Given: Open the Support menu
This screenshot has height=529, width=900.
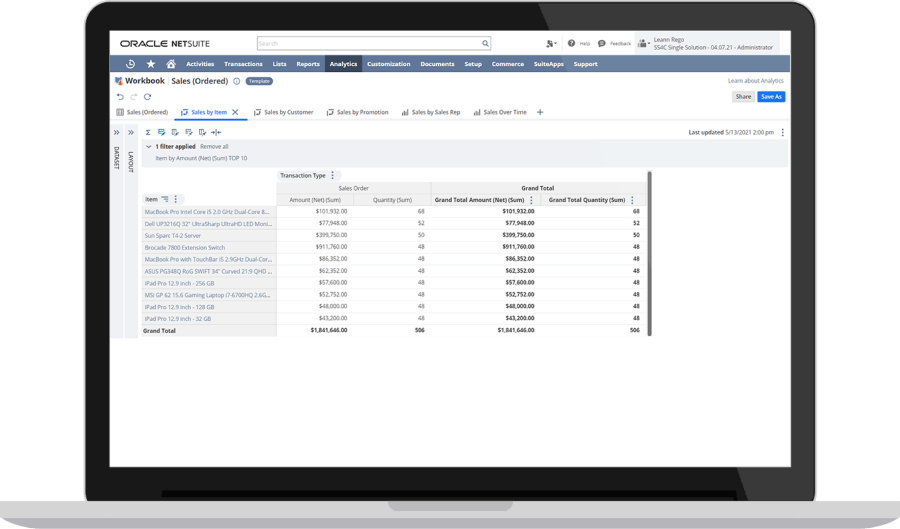Looking at the screenshot, I should (585, 64).
